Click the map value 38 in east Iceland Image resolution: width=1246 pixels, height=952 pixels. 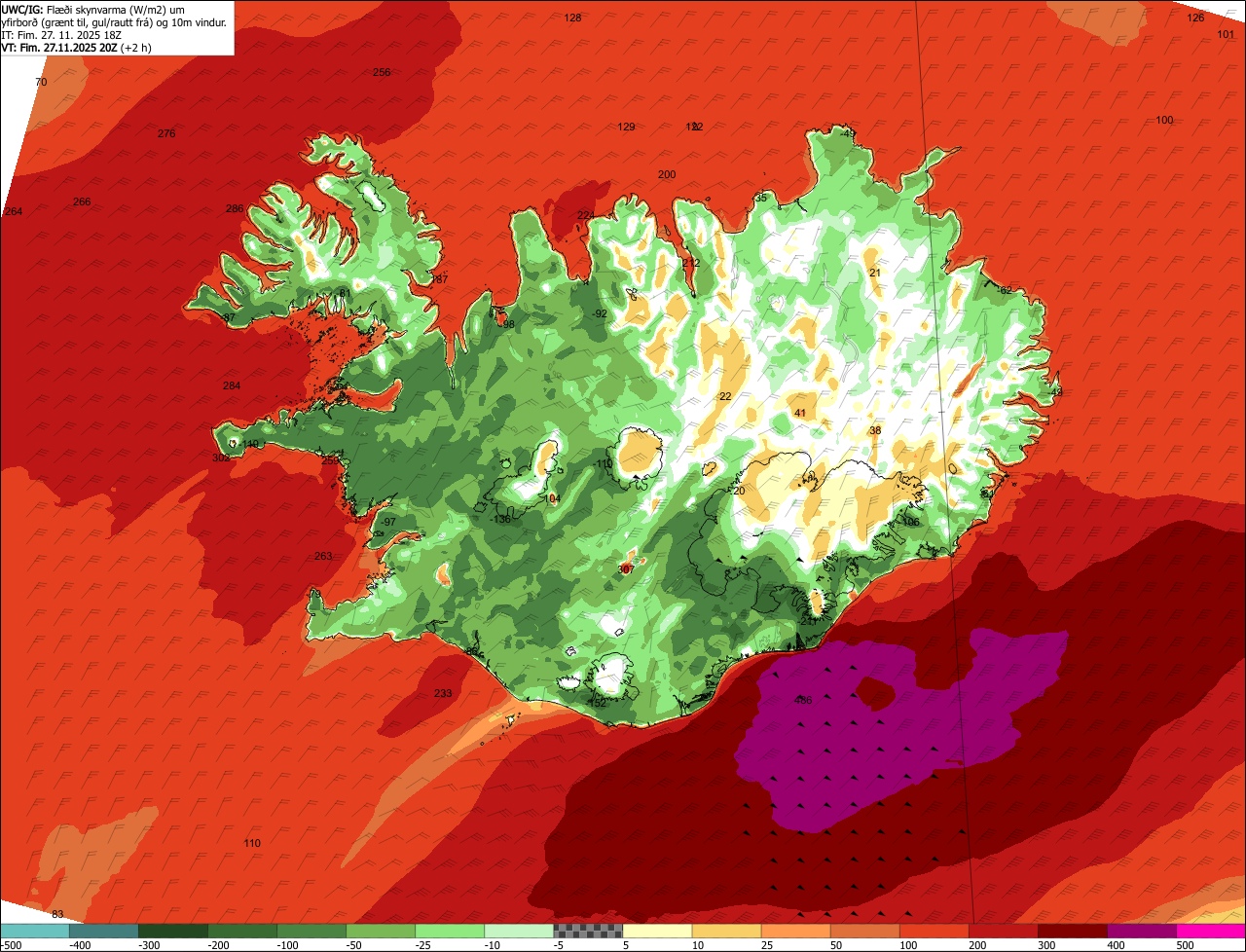(x=875, y=431)
